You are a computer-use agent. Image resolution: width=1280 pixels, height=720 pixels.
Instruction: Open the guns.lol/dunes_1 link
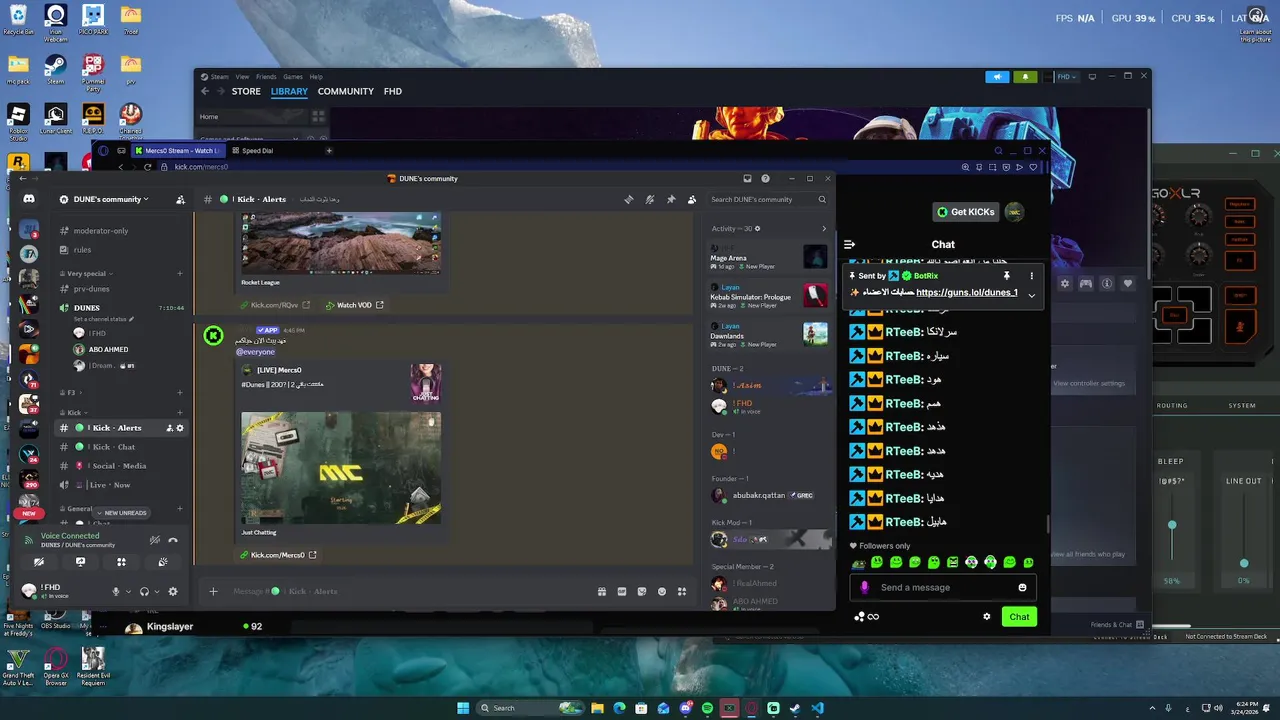click(966, 292)
